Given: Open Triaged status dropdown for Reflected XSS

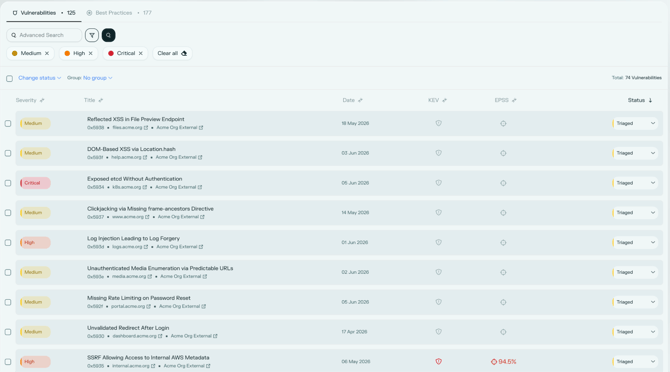Looking at the screenshot, I should point(635,123).
